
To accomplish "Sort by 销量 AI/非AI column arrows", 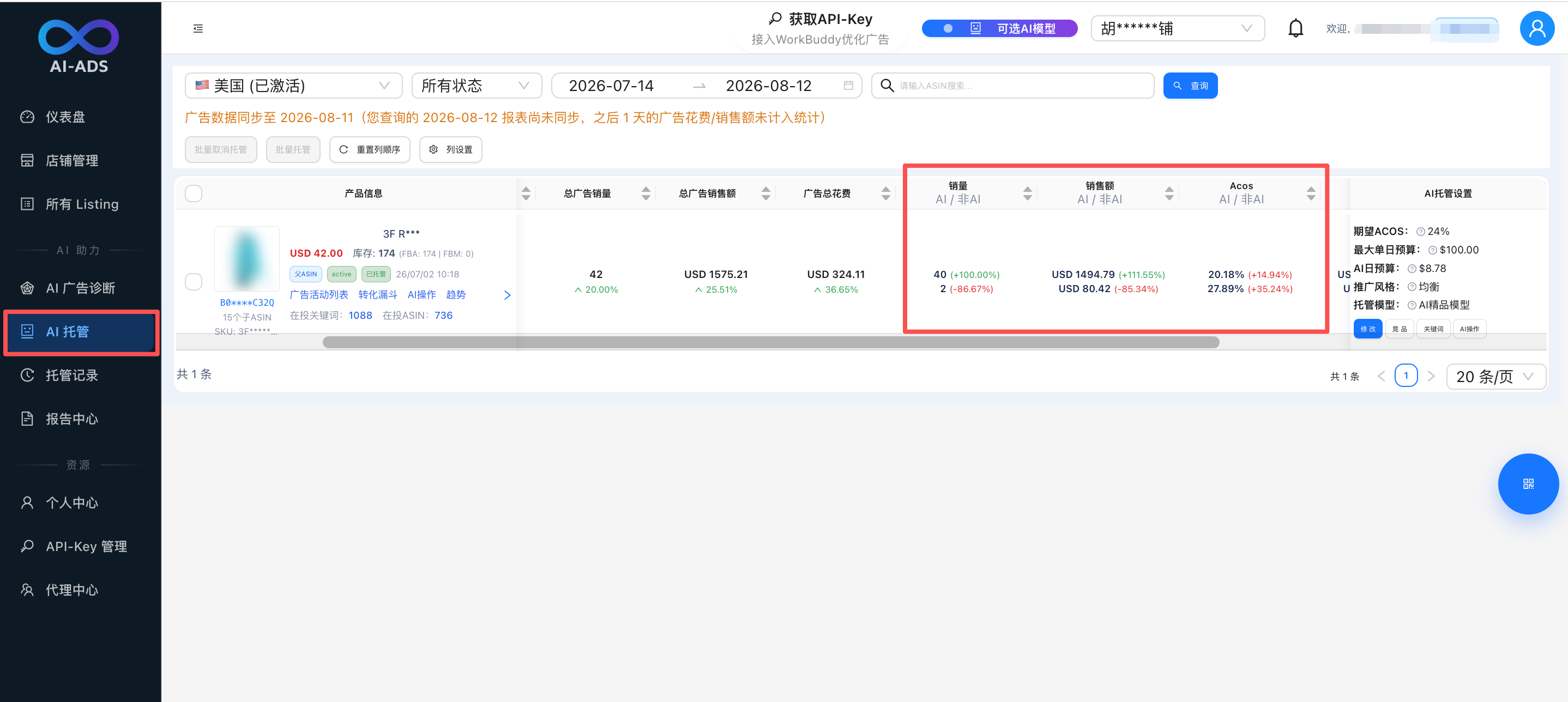I will (x=1028, y=193).
